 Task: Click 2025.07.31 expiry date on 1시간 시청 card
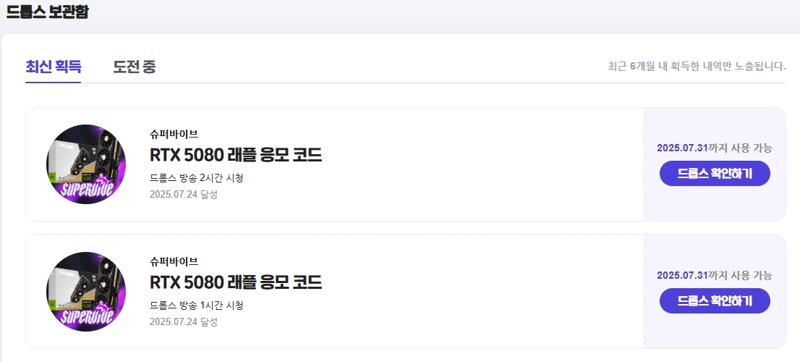pos(682,275)
